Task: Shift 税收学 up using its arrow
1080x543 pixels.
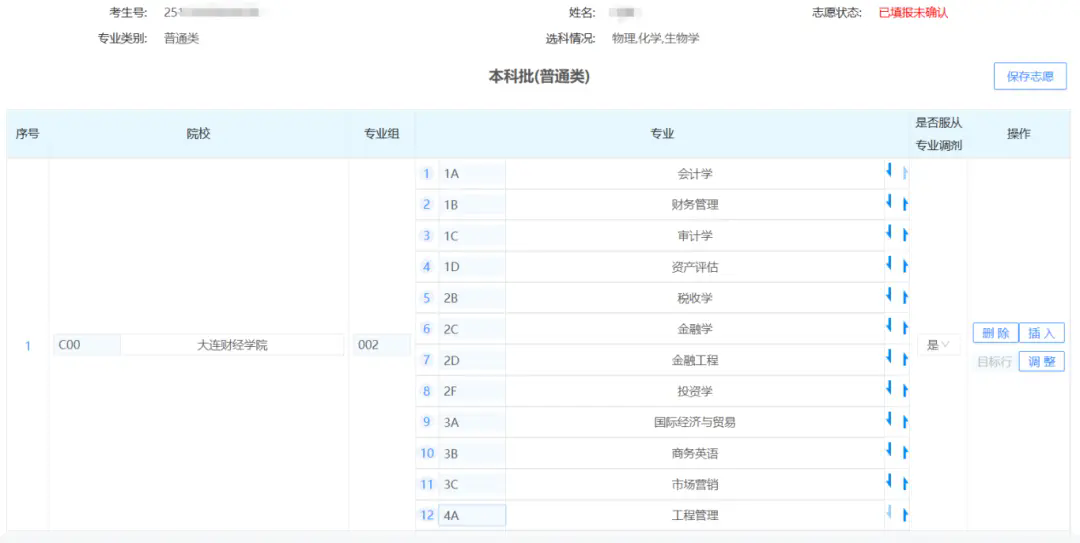Action: [905, 298]
